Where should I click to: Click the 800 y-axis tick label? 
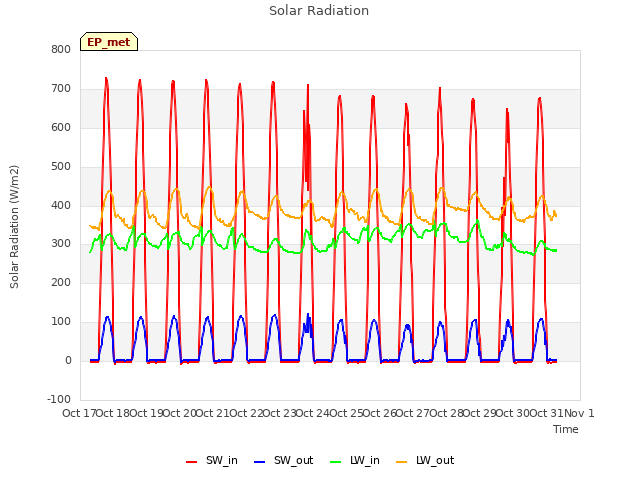pos(61,49)
